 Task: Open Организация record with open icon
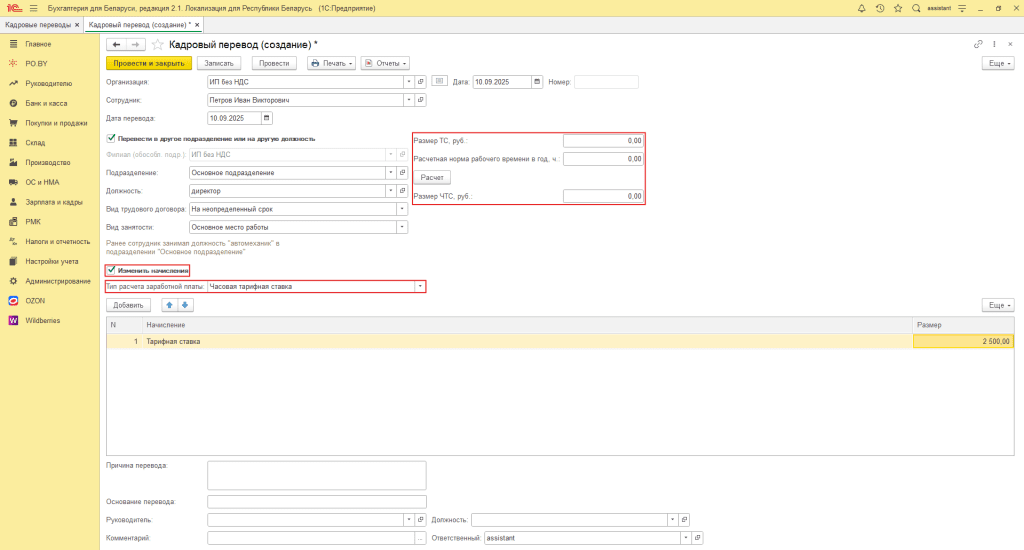point(421,82)
